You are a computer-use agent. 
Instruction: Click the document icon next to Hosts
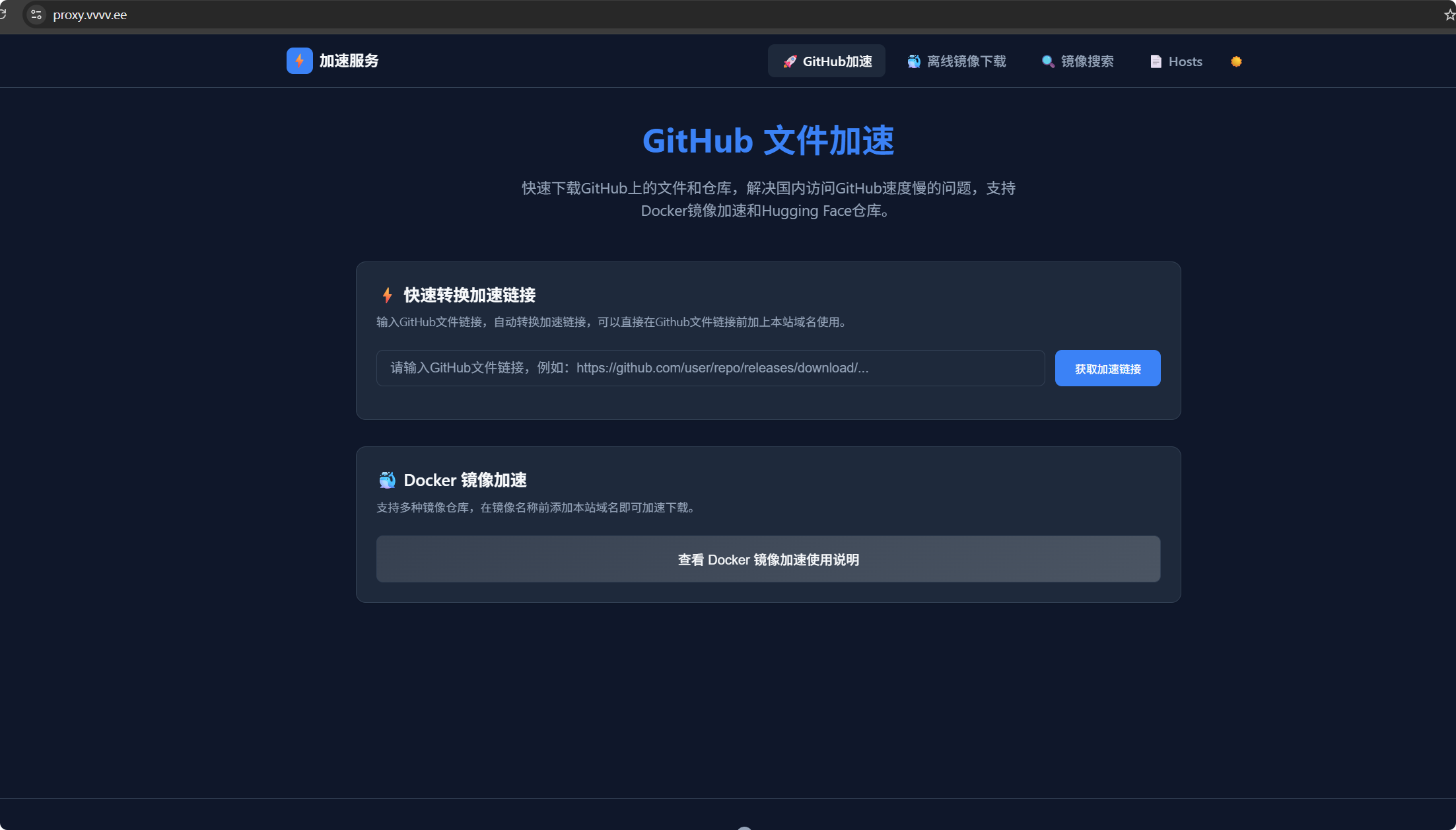1156,61
